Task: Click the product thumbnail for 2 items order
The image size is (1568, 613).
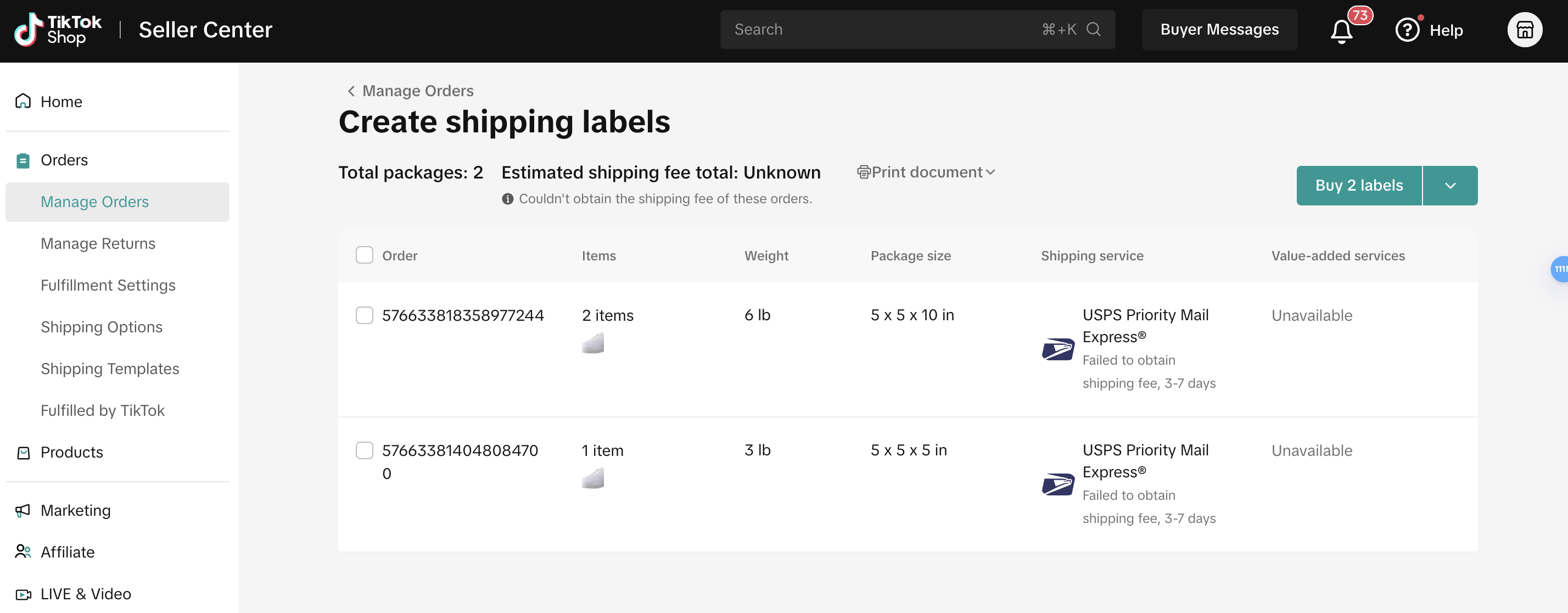Action: pyautogui.click(x=592, y=343)
